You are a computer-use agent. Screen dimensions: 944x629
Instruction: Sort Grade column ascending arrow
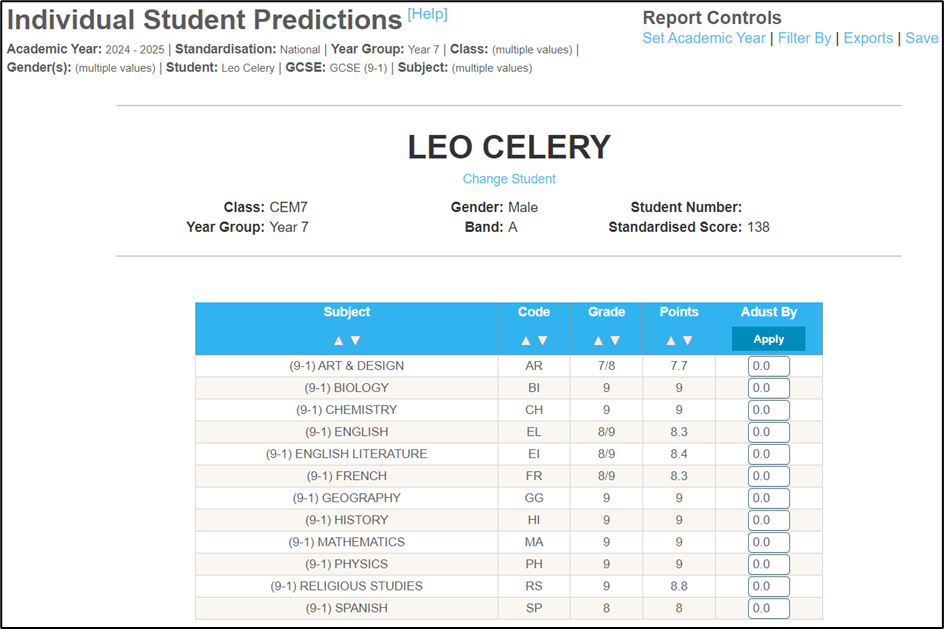tap(598, 341)
